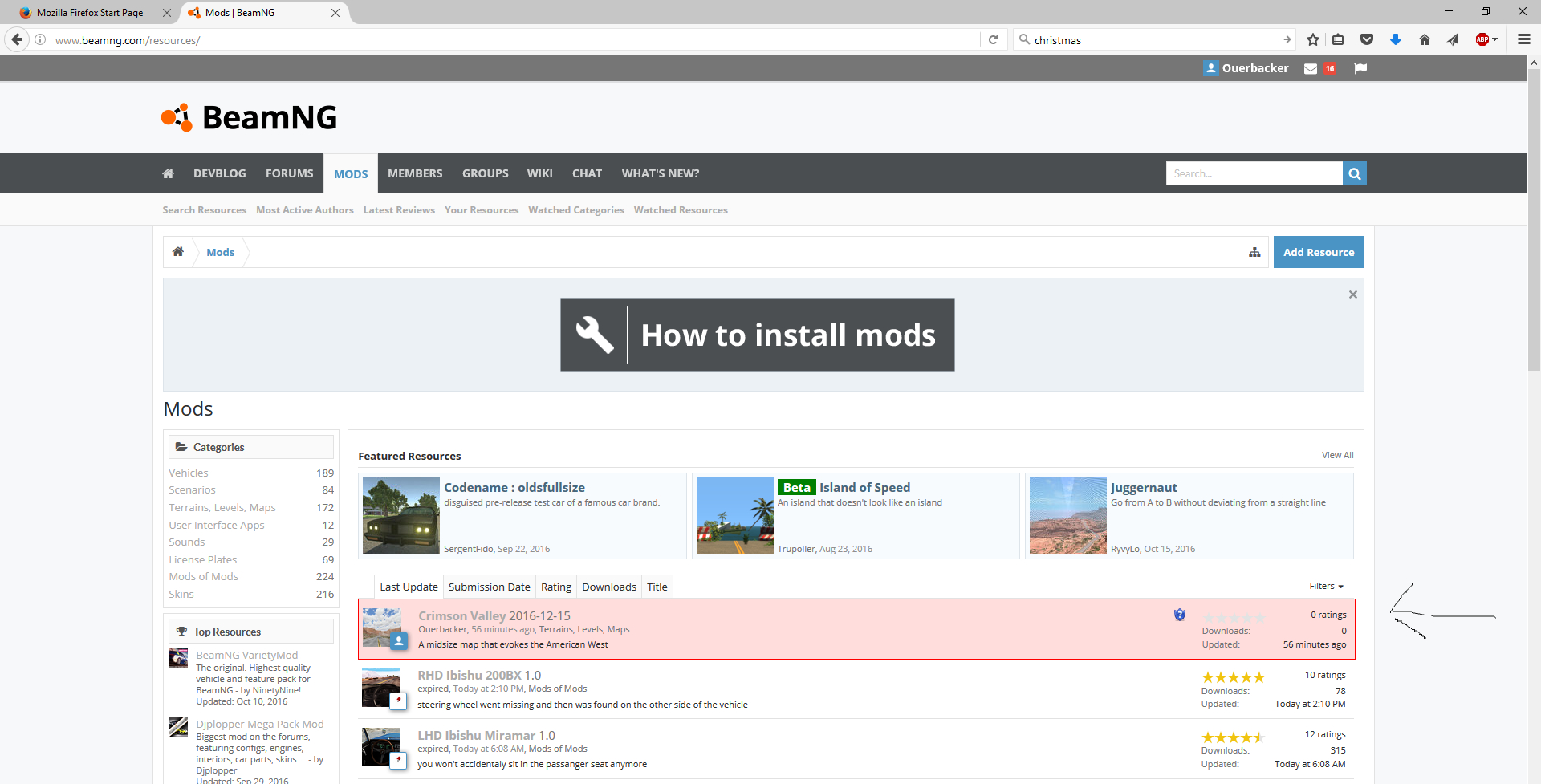Image resolution: width=1541 pixels, height=784 pixels.
Task: Open the Mods of Mods category
Action: pos(204,577)
